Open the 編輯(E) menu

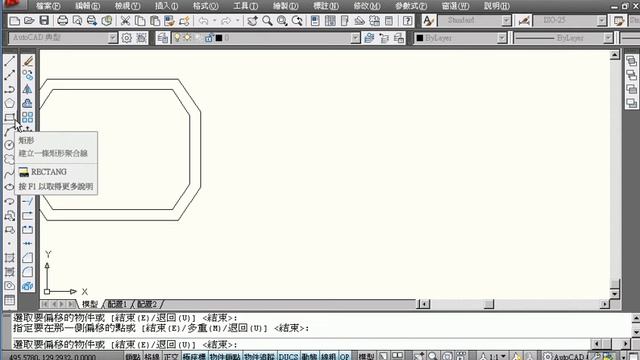[87, 6]
